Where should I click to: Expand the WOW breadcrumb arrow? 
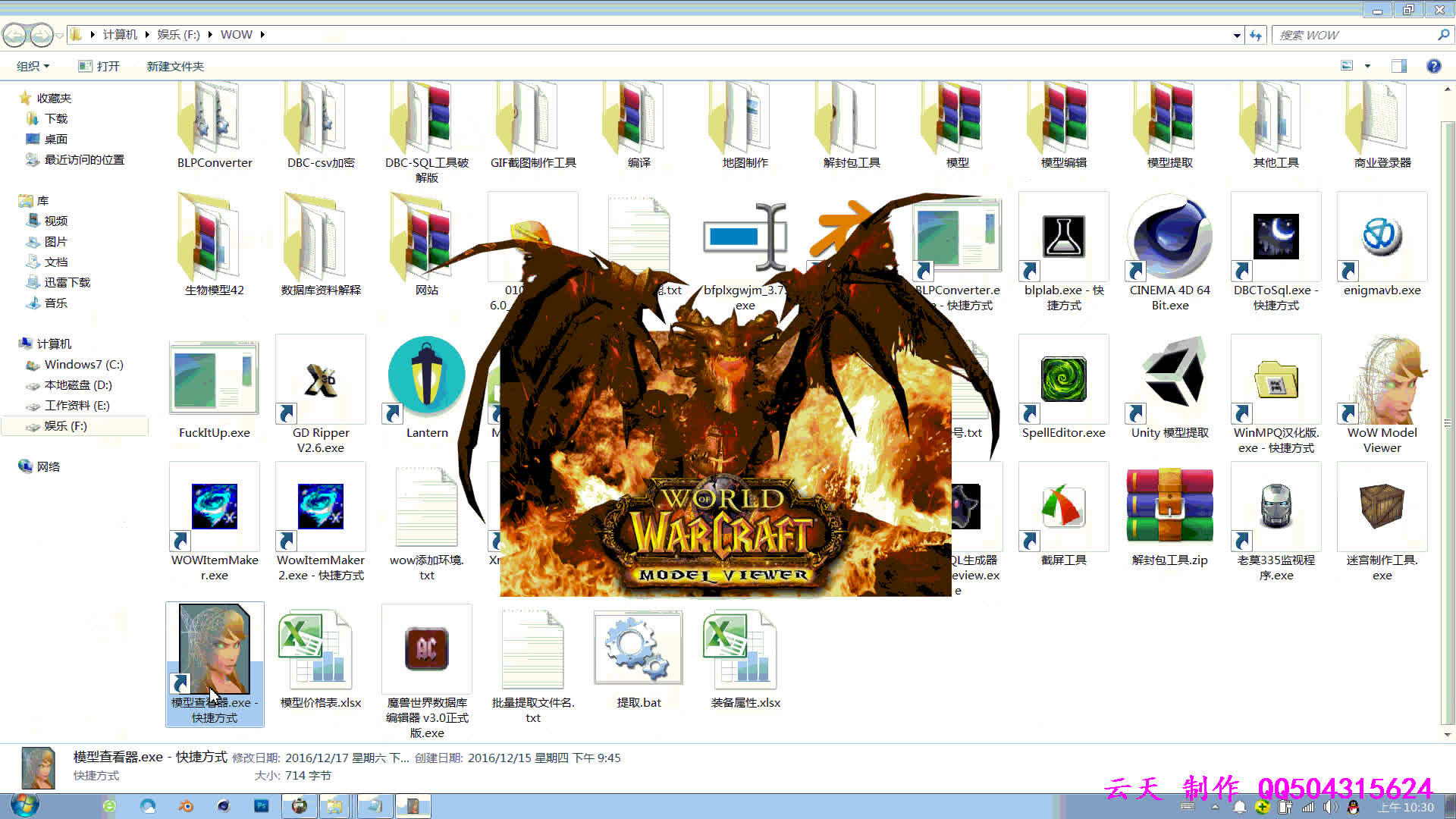click(x=262, y=35)
